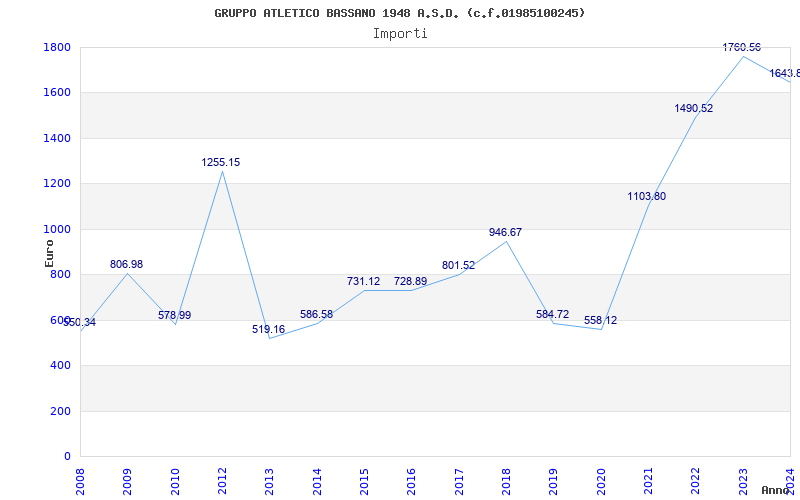This screenshot has width=800, height=500.
Task: Select the 2022 year axis label
Action: pos(695,482)
